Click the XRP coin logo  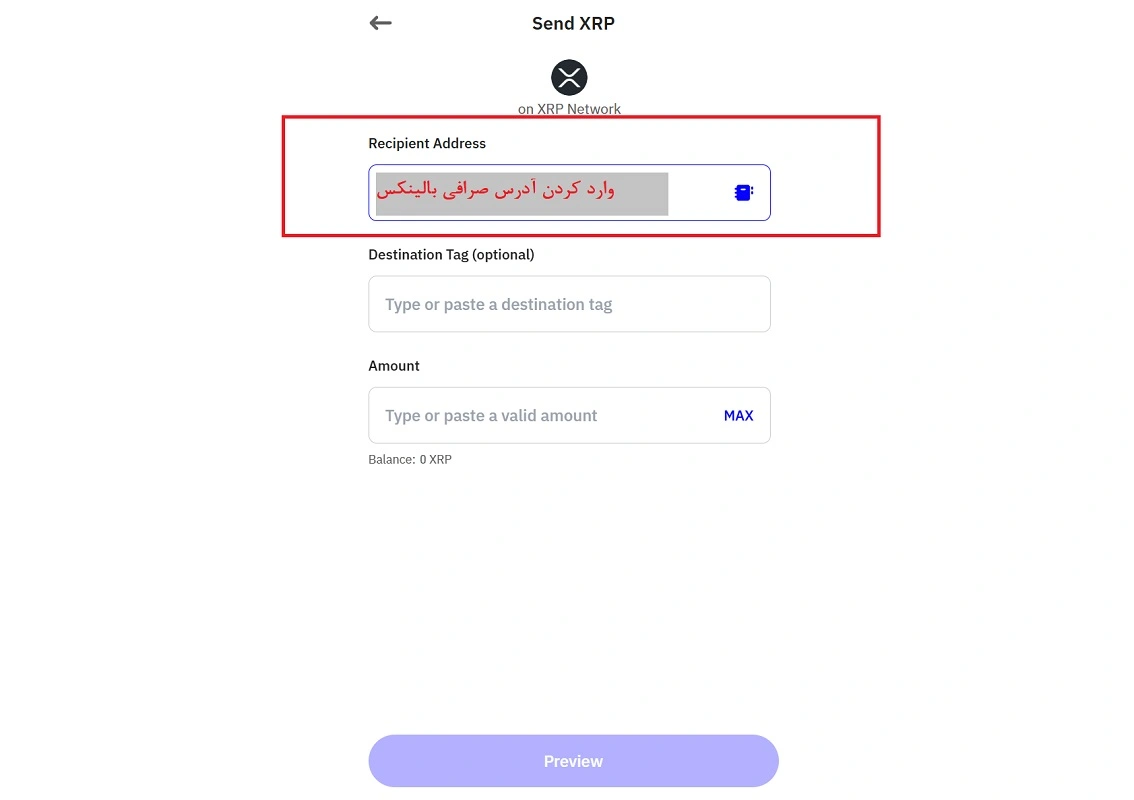[569, 77]
